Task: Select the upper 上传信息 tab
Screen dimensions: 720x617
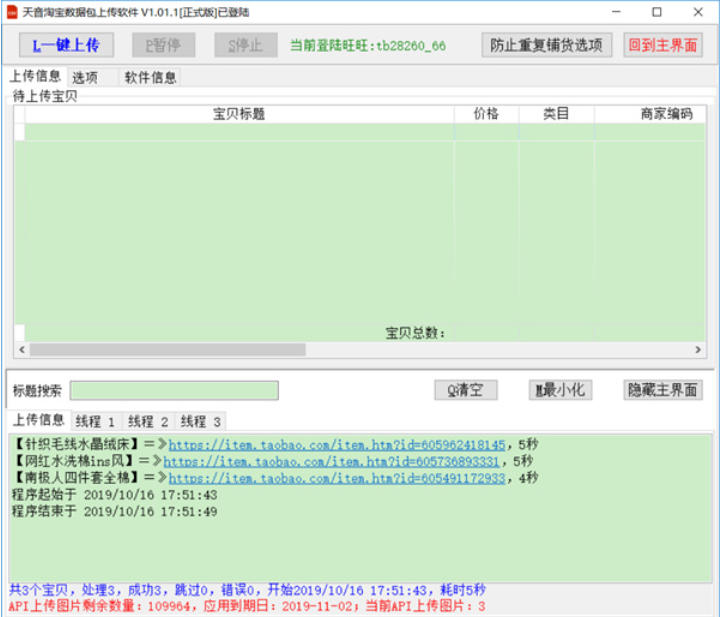Action: click(x=35, y=77)
